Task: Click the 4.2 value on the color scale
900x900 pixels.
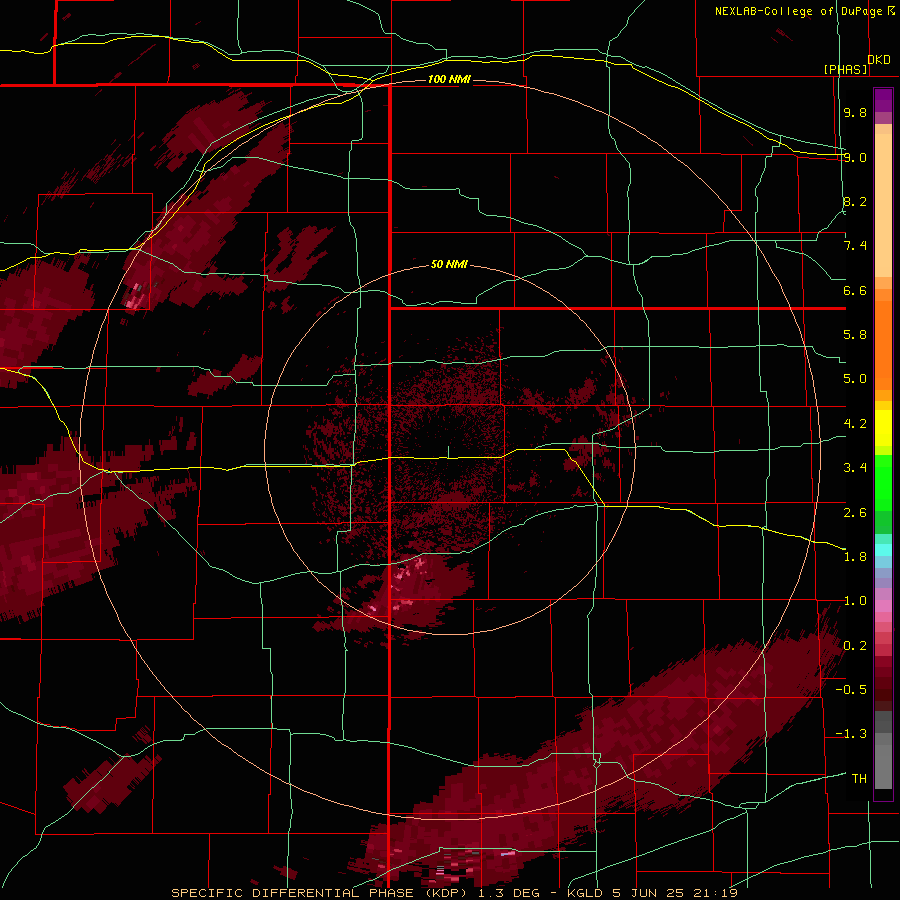Action: click(x=855, y=424)
